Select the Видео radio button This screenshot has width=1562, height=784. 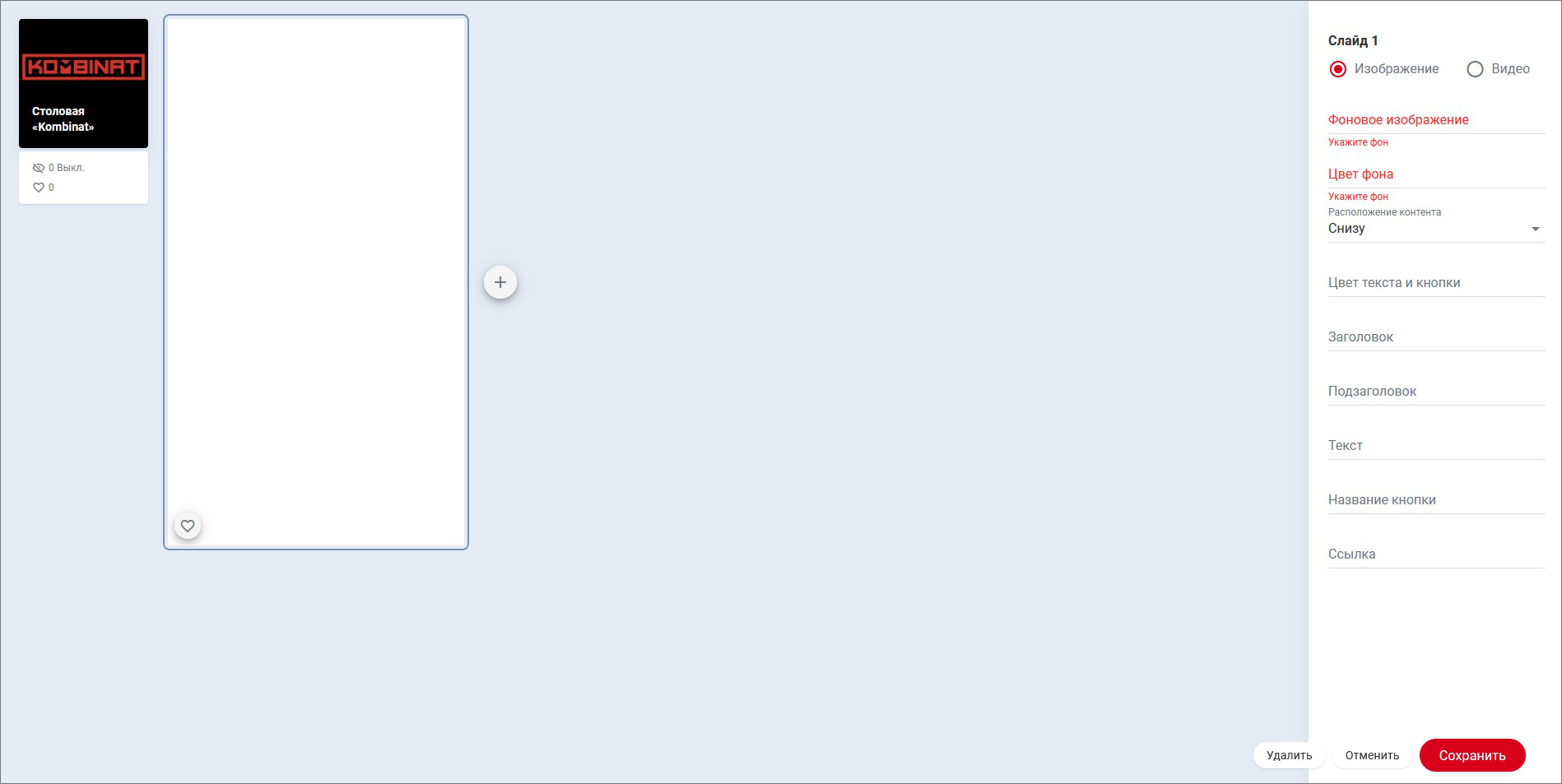(1475, 69)
